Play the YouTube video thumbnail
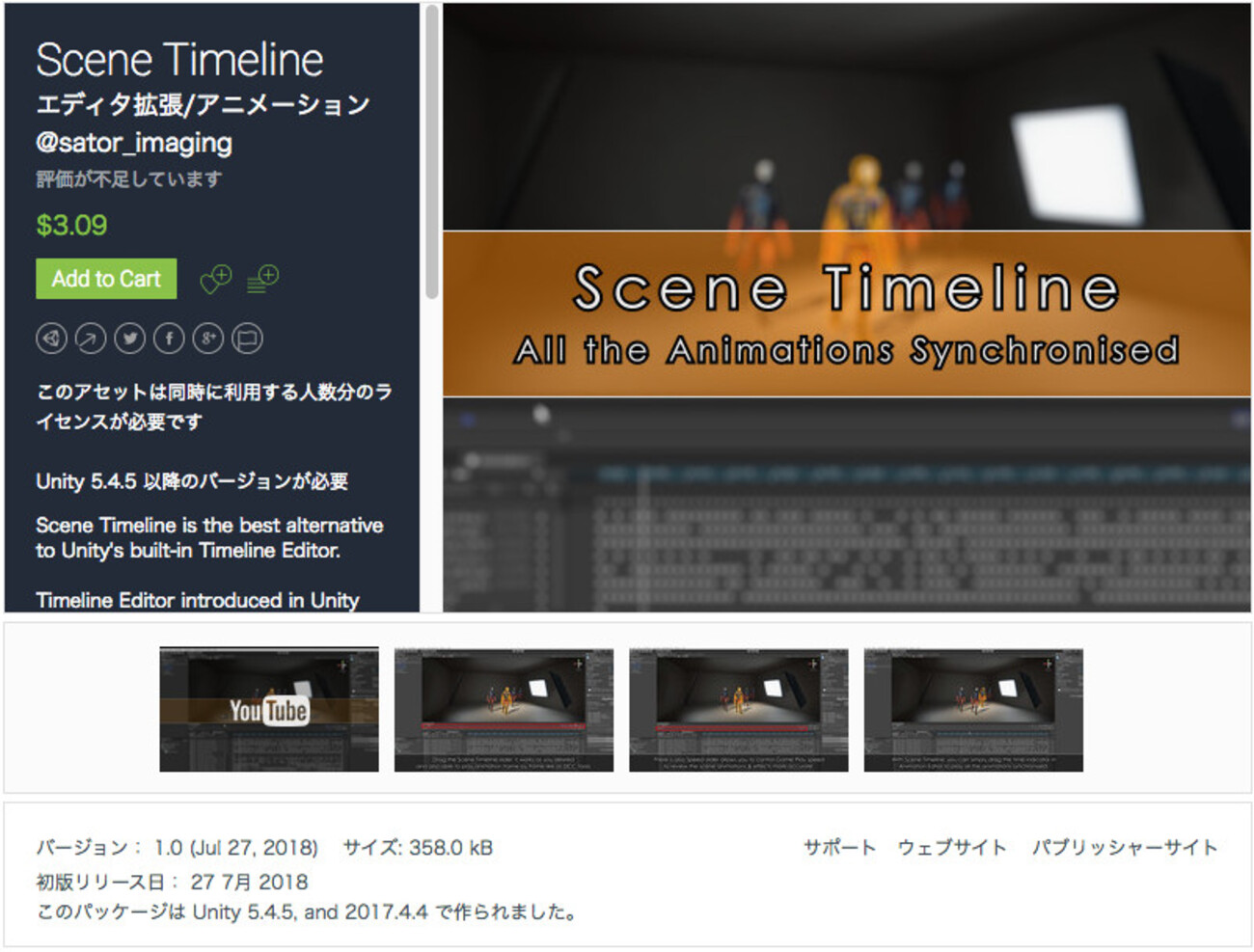The image size is (1254, 952). [269, 710]
